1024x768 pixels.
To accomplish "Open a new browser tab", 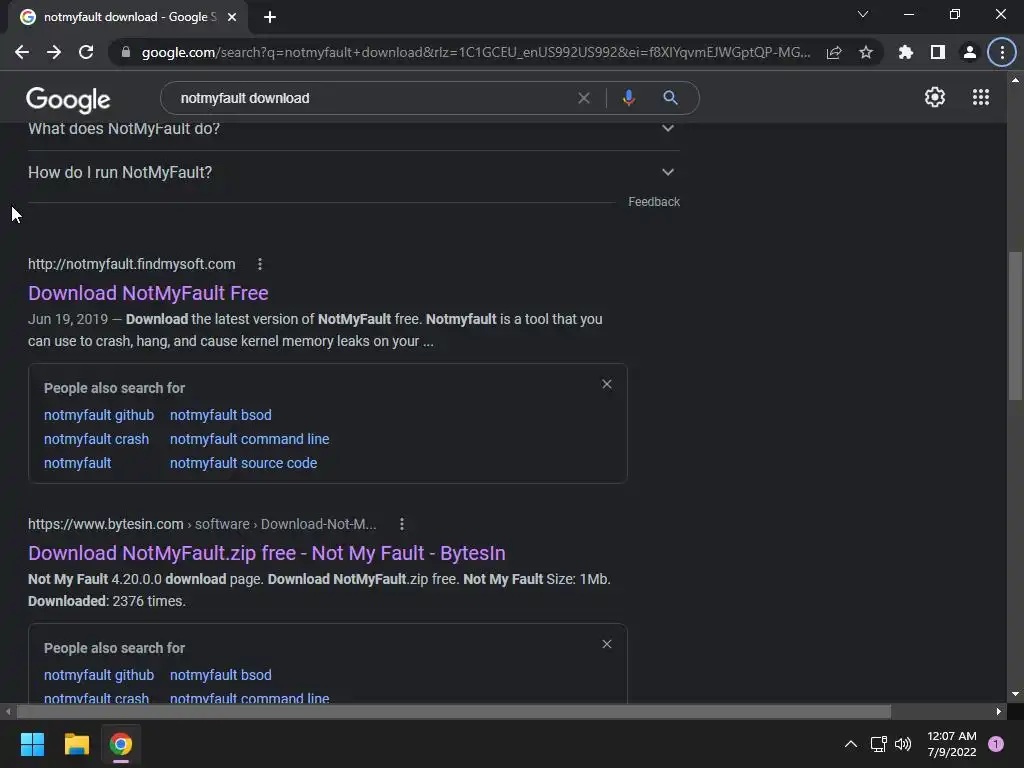I will 270,17.
